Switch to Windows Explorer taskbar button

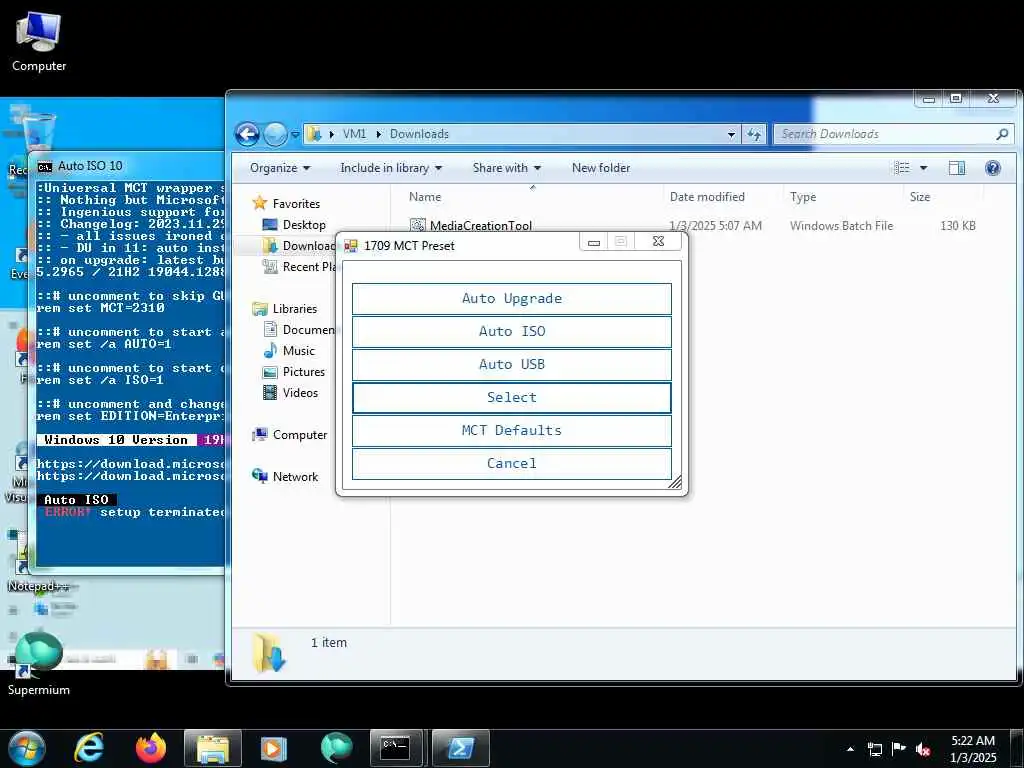pyautogui.click(x=213, y=748)
